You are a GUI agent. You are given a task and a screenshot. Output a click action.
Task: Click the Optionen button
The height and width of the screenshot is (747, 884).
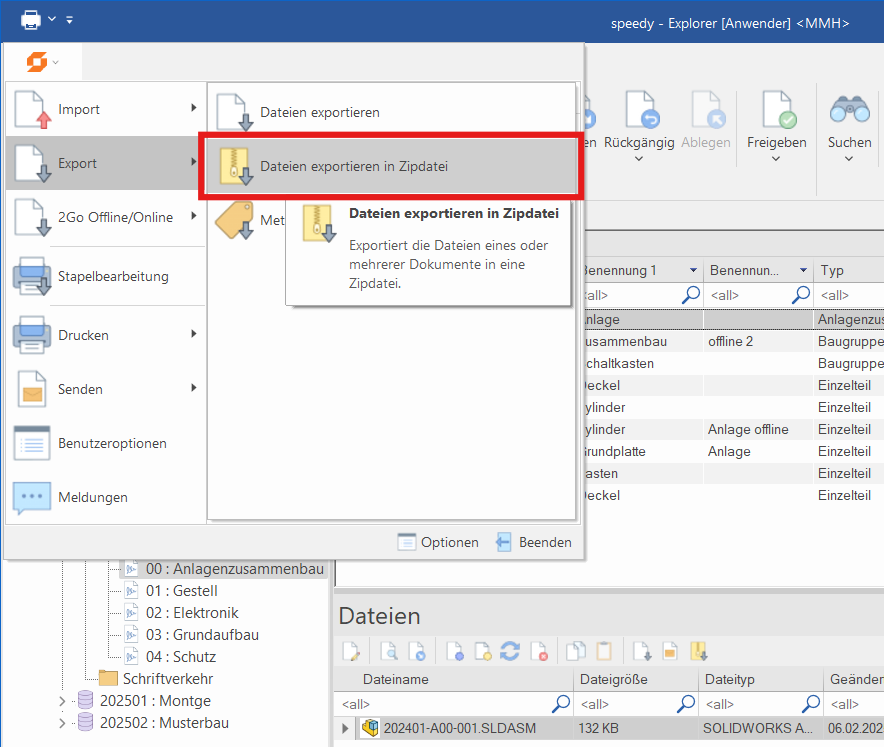click(x=438, y=542)
